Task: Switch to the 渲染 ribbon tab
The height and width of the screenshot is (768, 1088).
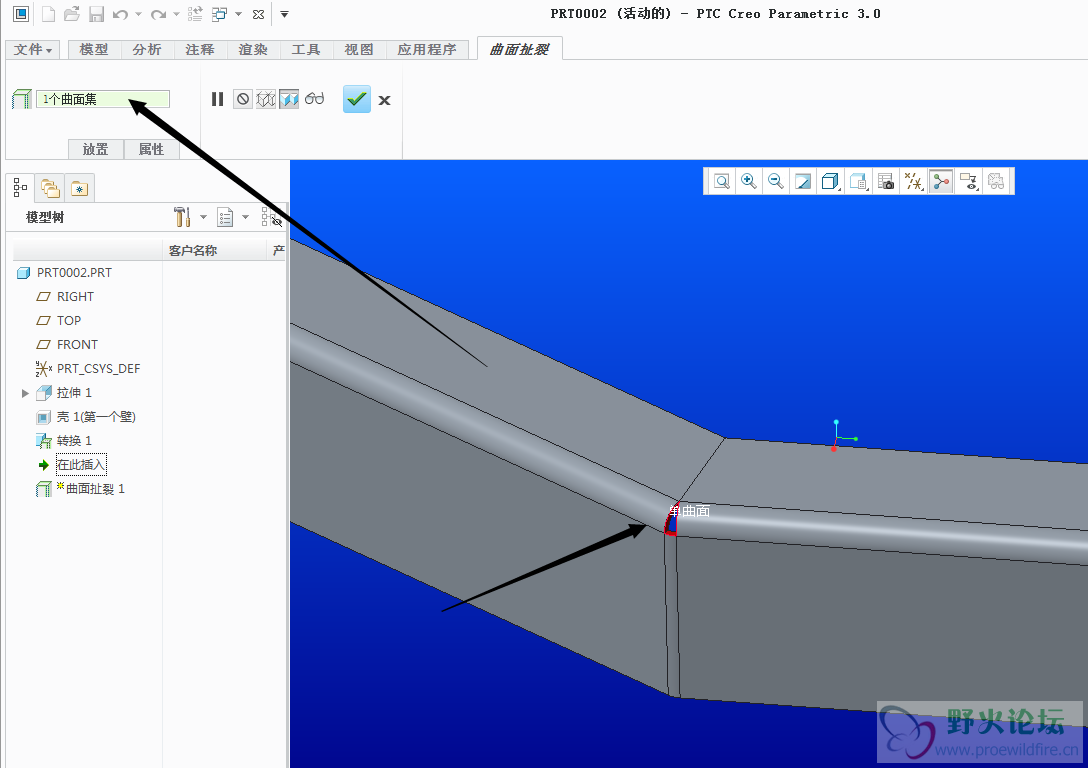Action: tap(253, 49)
